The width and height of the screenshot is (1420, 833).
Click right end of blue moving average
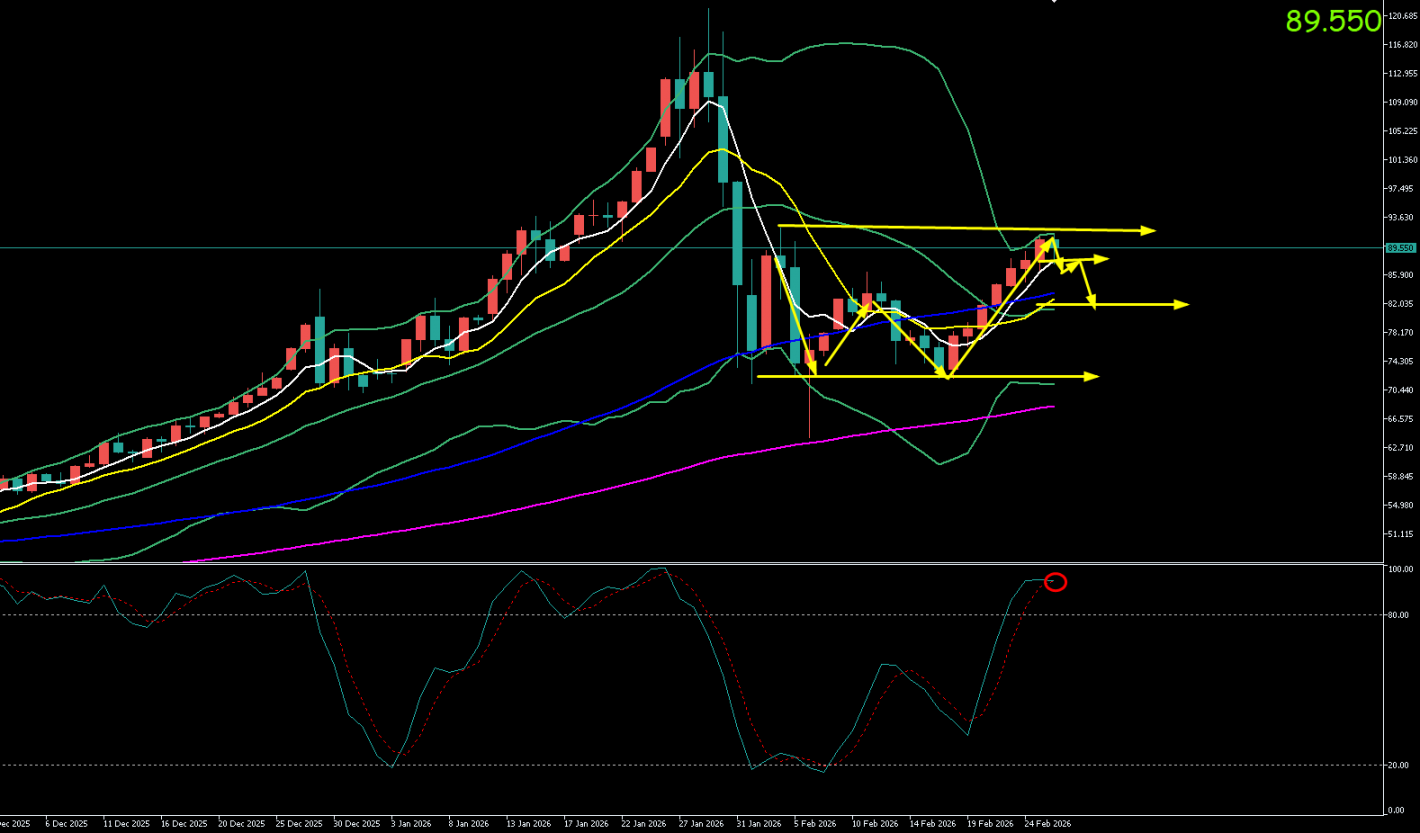(x=1053, y=294)
